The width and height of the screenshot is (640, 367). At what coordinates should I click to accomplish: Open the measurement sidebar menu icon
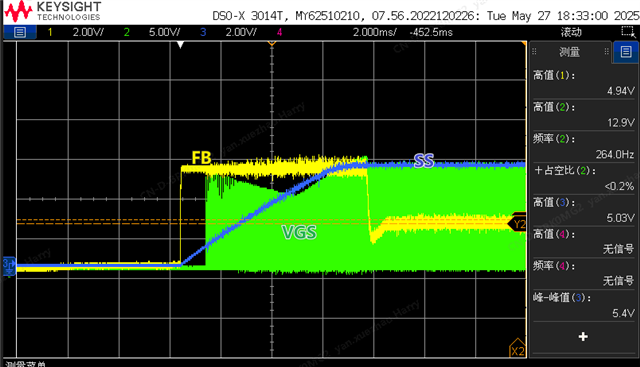coord(626,52)
